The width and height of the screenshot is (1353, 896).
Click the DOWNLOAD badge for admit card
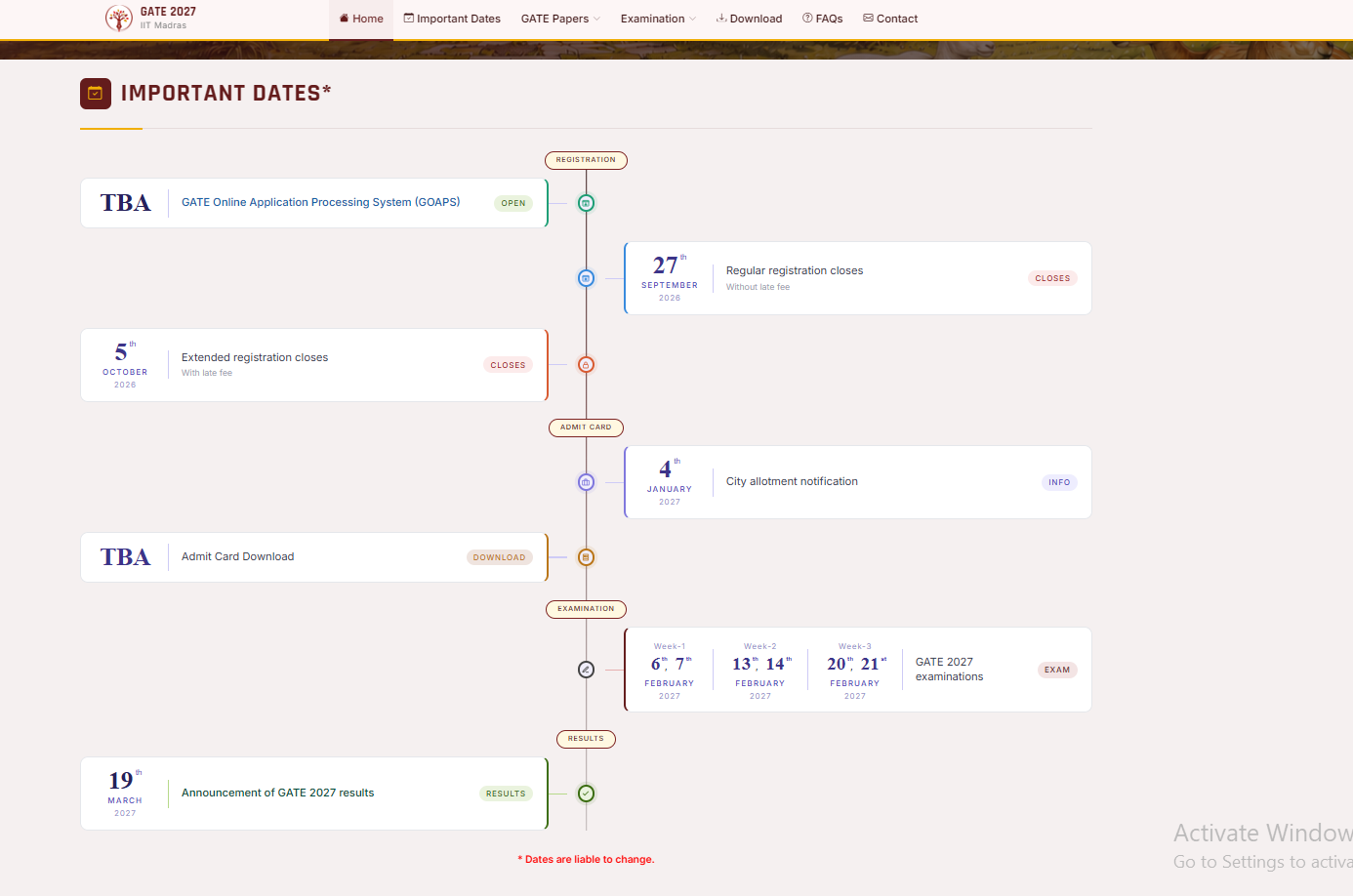500,557
